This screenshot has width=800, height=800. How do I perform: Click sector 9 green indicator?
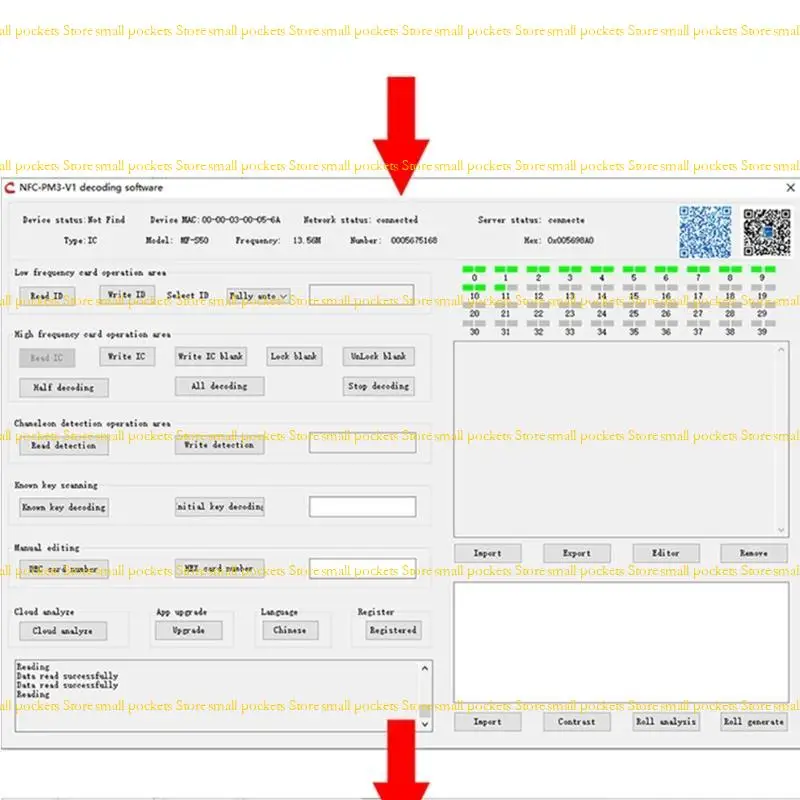point(762,269)
